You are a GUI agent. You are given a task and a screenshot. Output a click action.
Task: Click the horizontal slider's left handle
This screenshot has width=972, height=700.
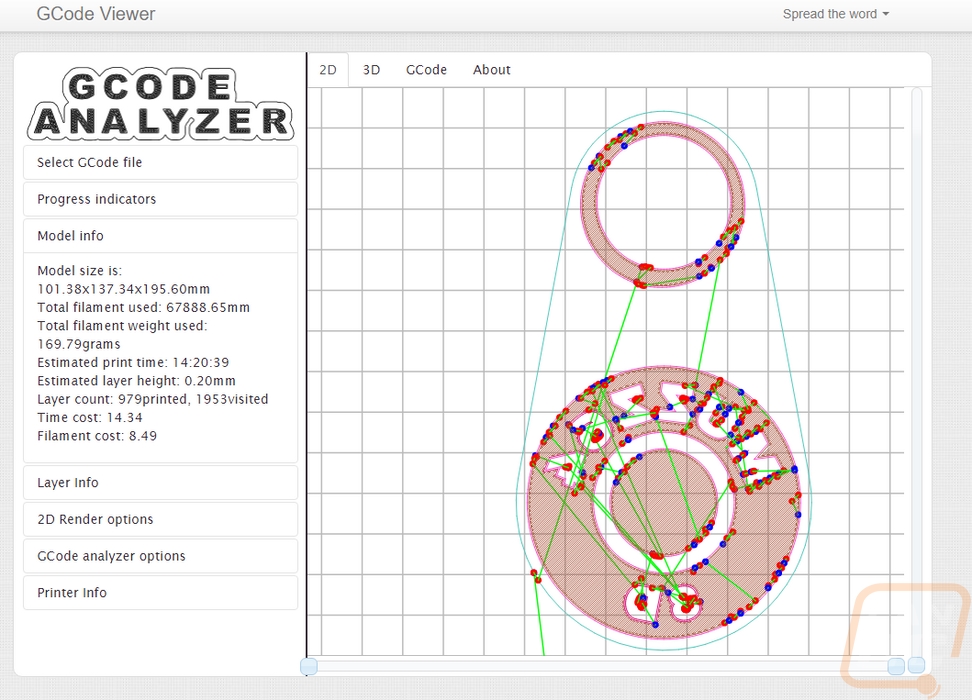point(309,667)
